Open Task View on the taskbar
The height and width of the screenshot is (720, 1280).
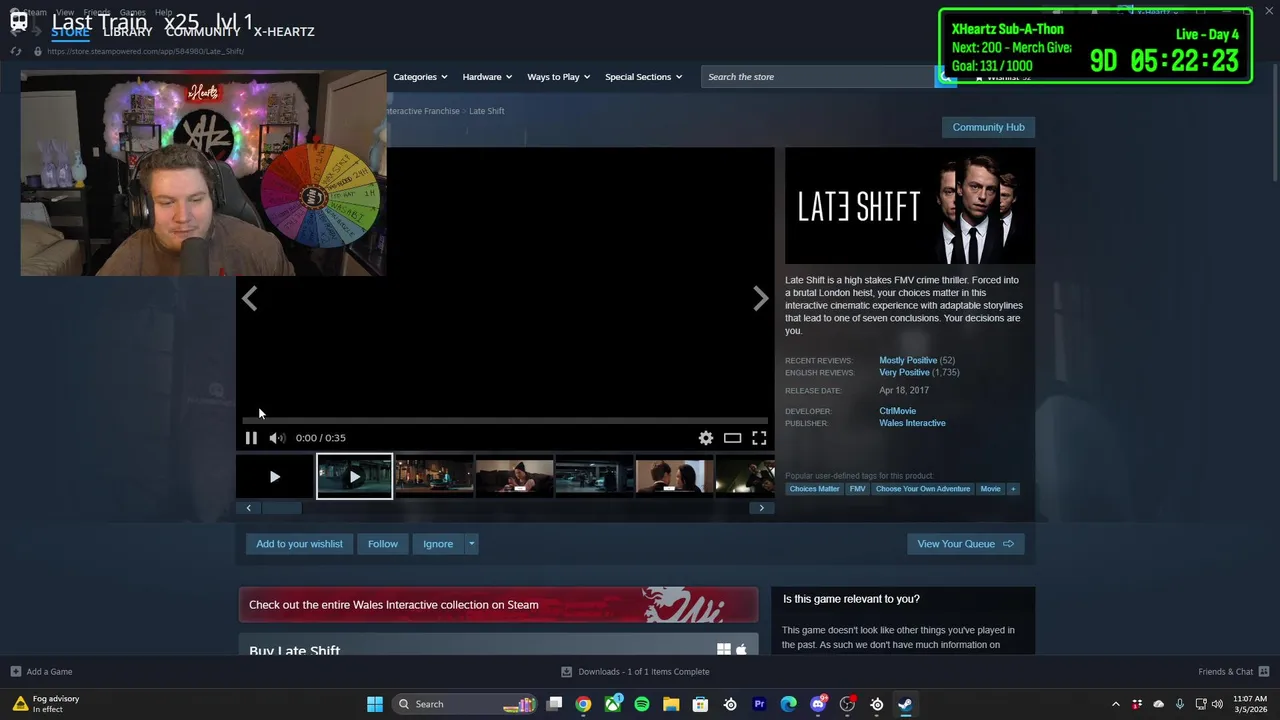[555, 704]
